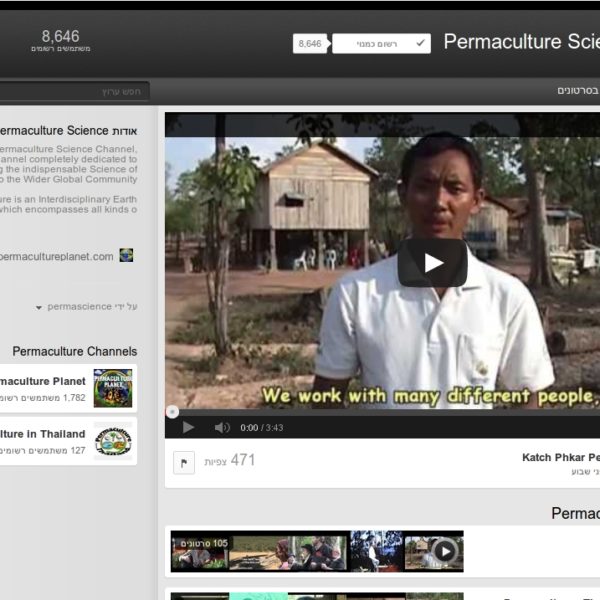Click the large play button on video
This screenshot has height=600, width=600.
[432, 262]
